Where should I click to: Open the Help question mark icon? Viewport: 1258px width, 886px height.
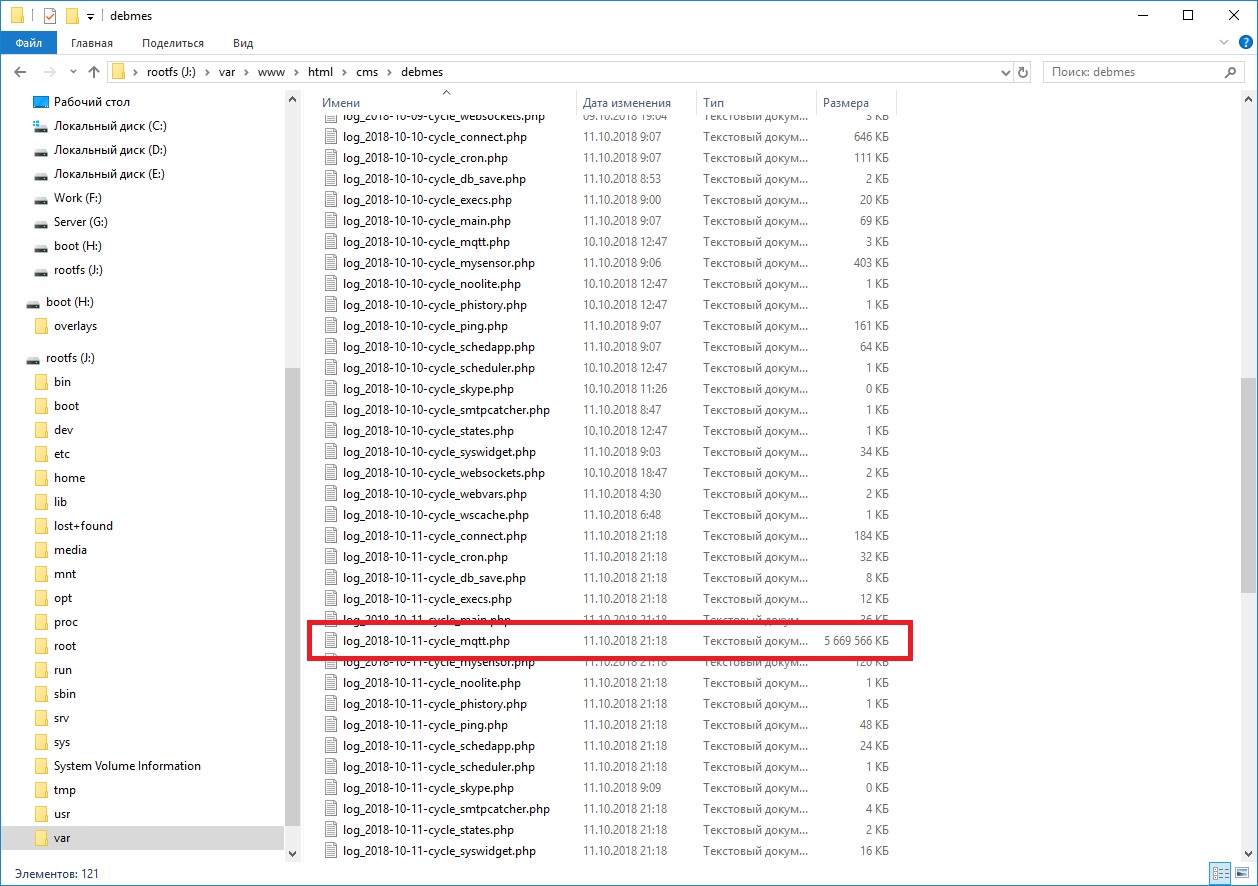(1245, 43)
